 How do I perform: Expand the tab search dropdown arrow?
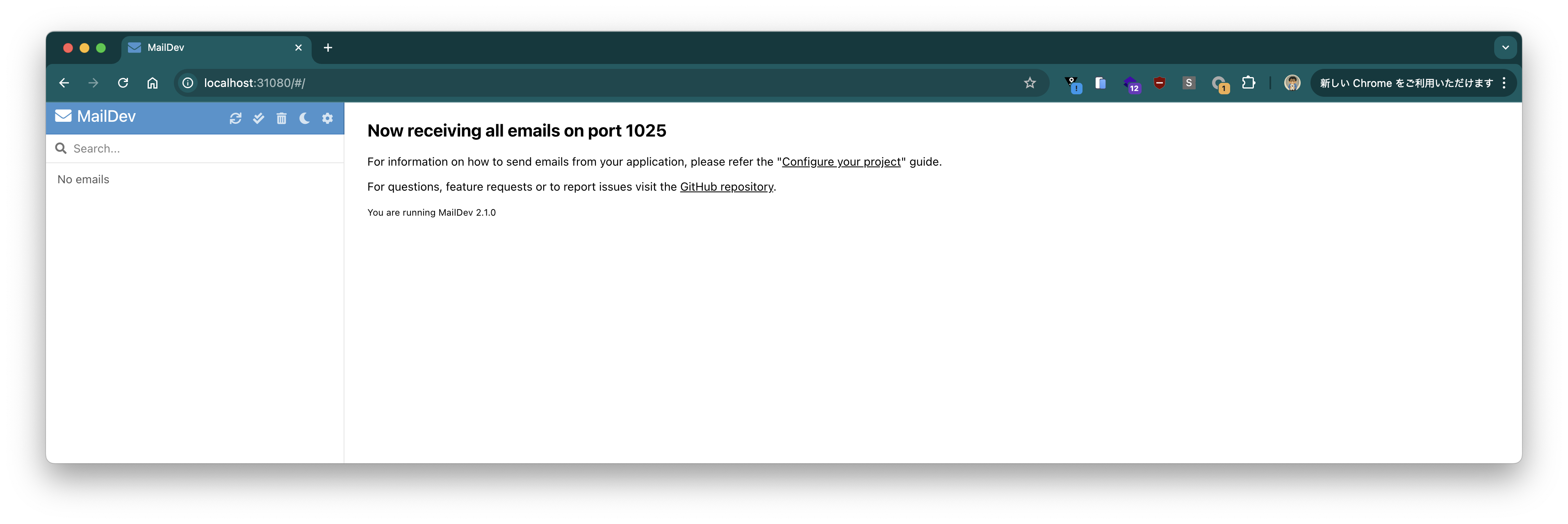pos(1505,48)
